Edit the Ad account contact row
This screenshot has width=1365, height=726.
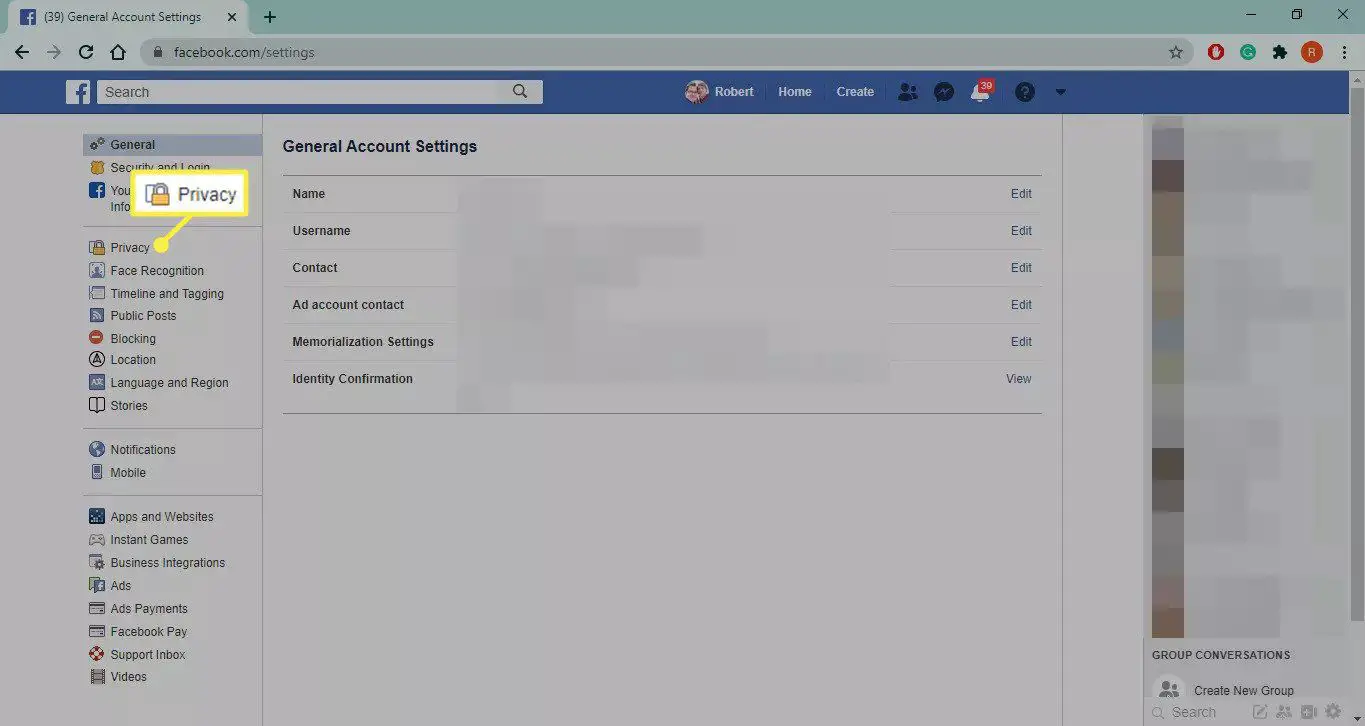pos(1021,305)
